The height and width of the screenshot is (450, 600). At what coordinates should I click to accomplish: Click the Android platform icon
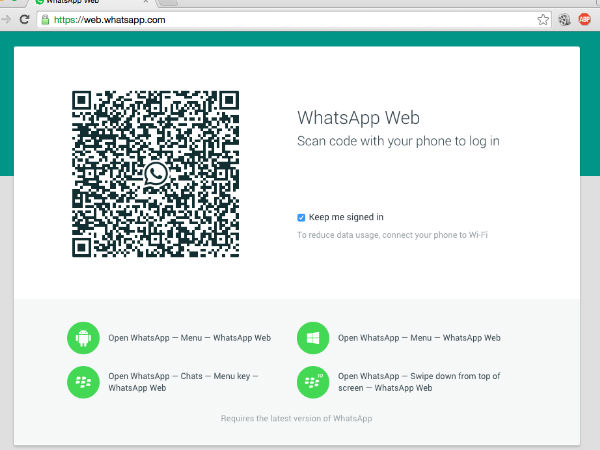point(83,338)
